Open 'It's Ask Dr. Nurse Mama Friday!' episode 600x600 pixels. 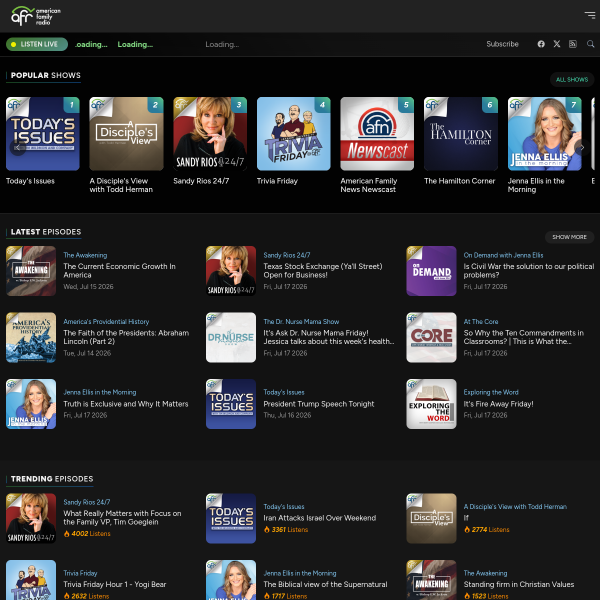coord(328,337)
